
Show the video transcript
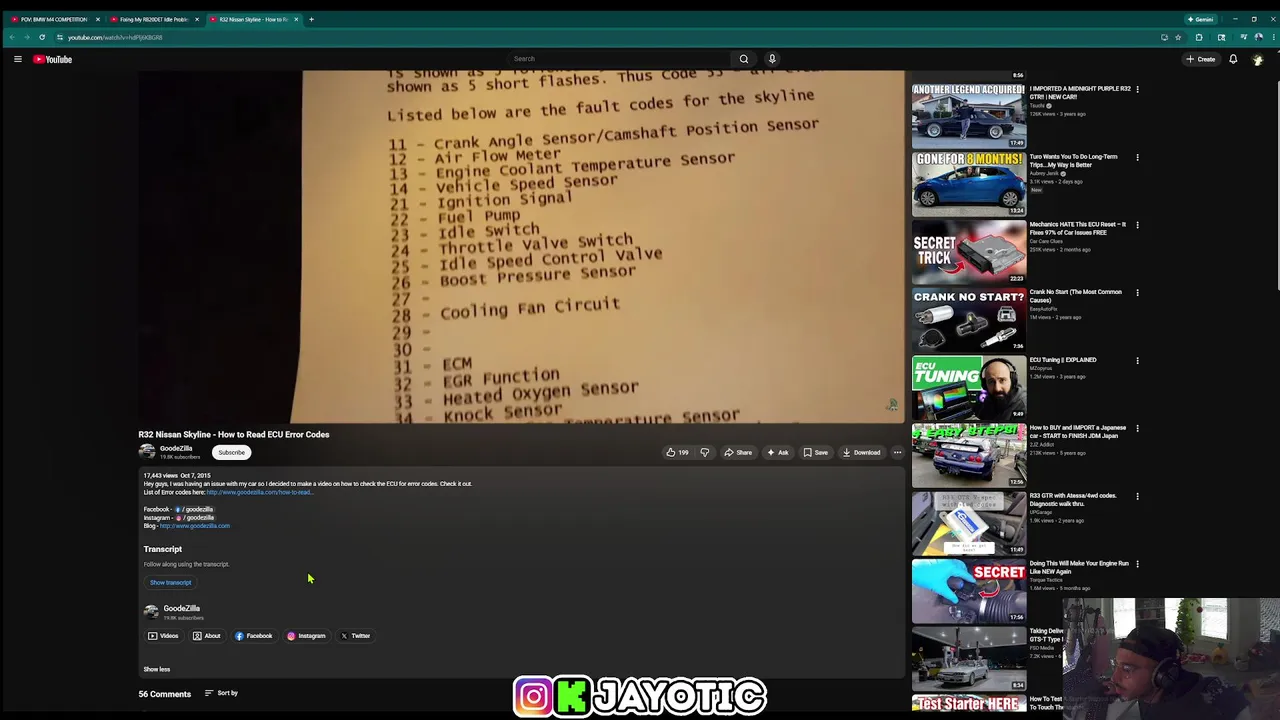point(170,582)
